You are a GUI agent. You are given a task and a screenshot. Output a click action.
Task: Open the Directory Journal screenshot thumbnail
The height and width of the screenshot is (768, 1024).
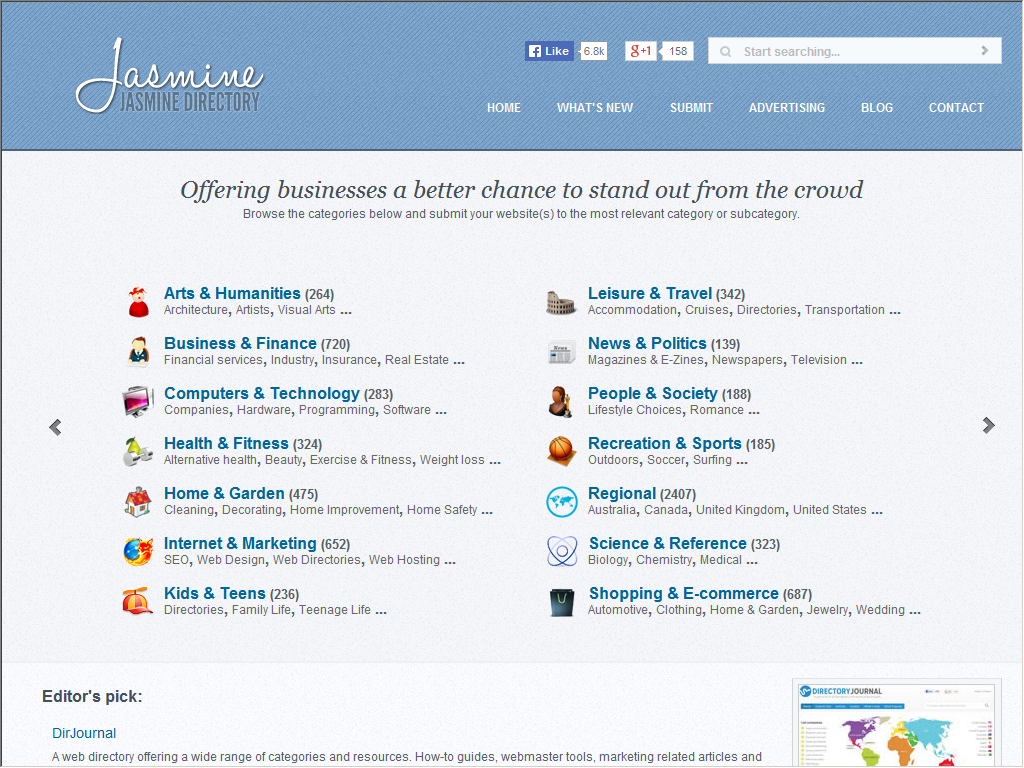click(x=896, y=724)
